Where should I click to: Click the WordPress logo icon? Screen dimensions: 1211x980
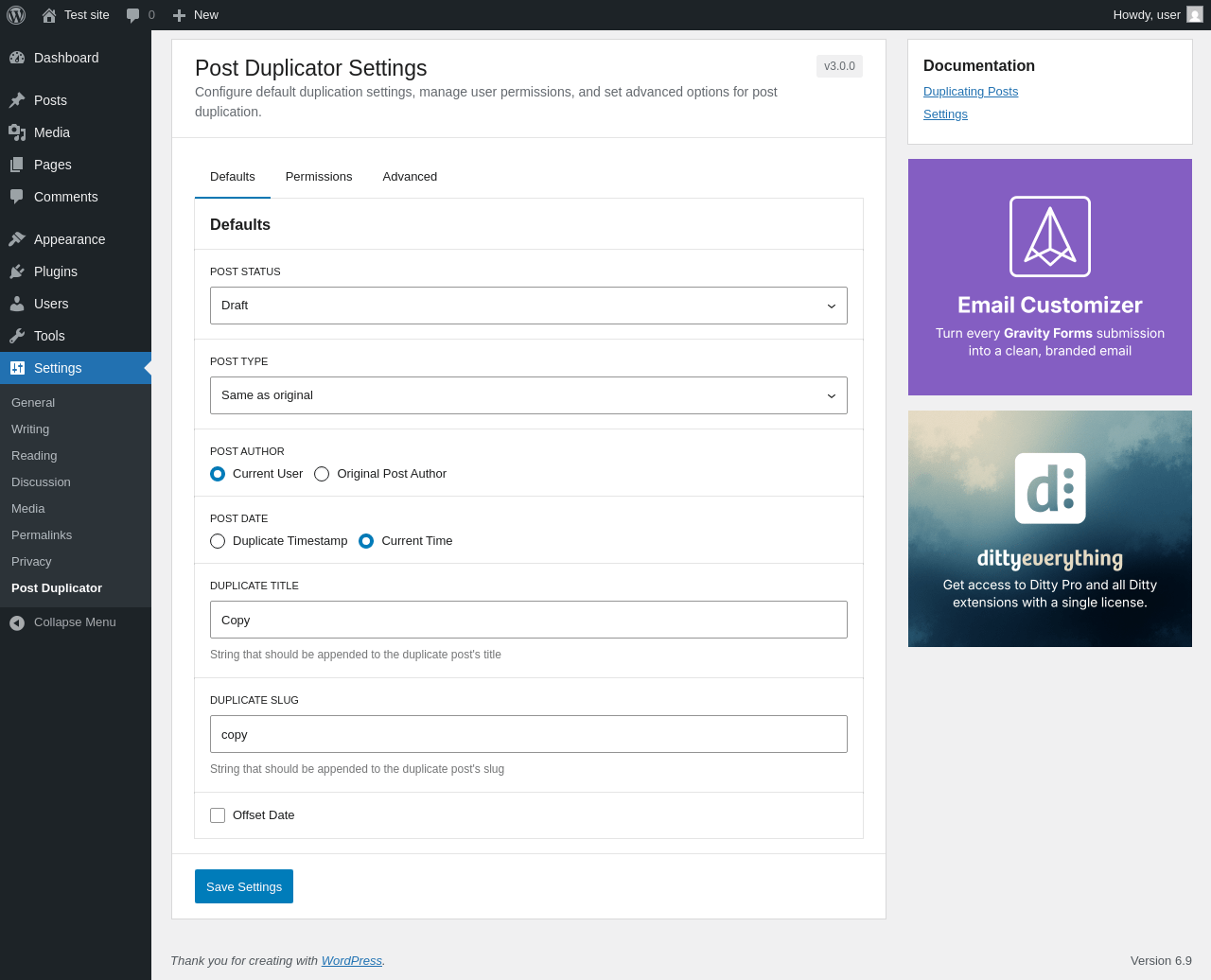coord(16,15)
